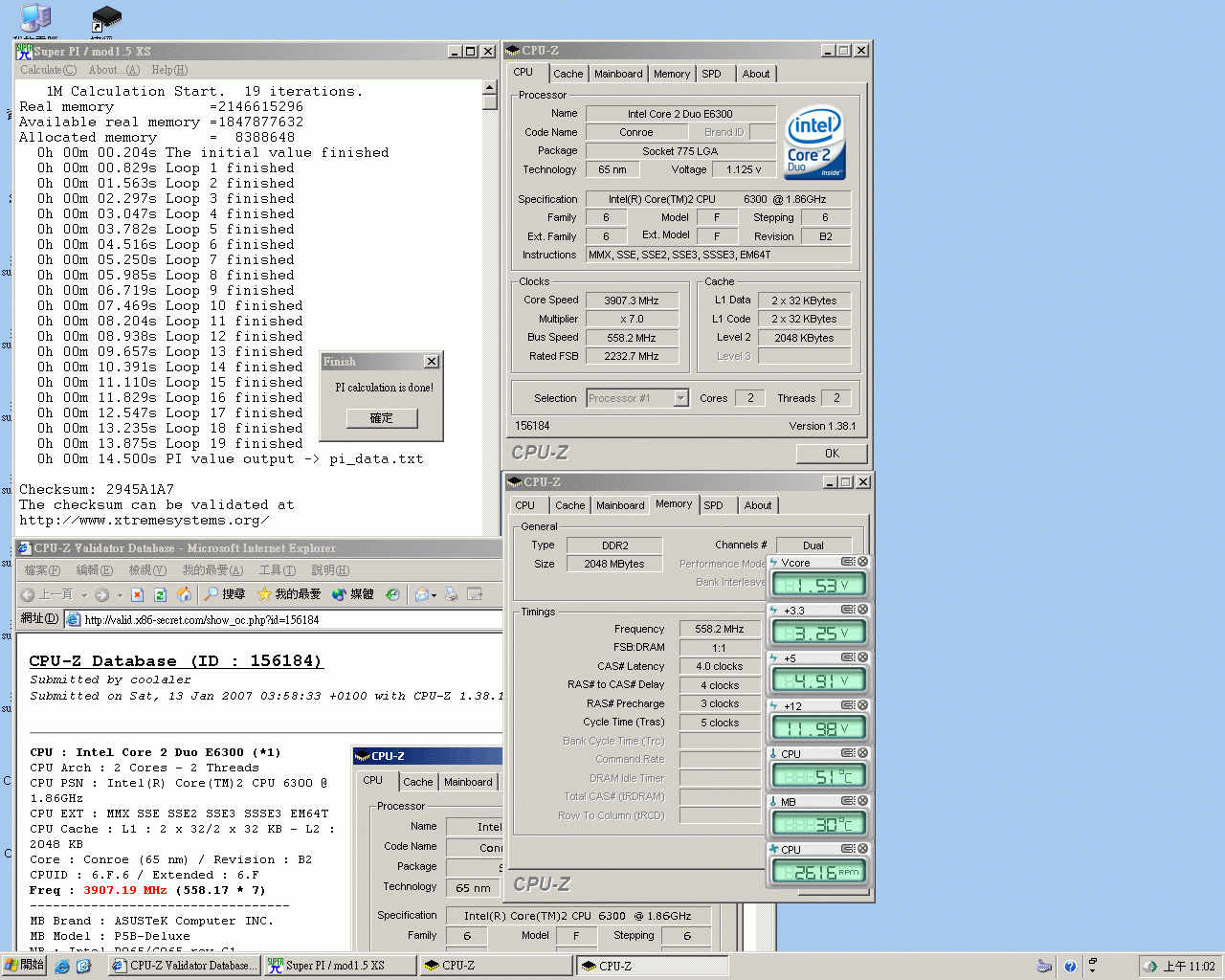Switch to Memory tab in top CPU-Z
Screen dimensions: 1225x980
click(672, 74)
